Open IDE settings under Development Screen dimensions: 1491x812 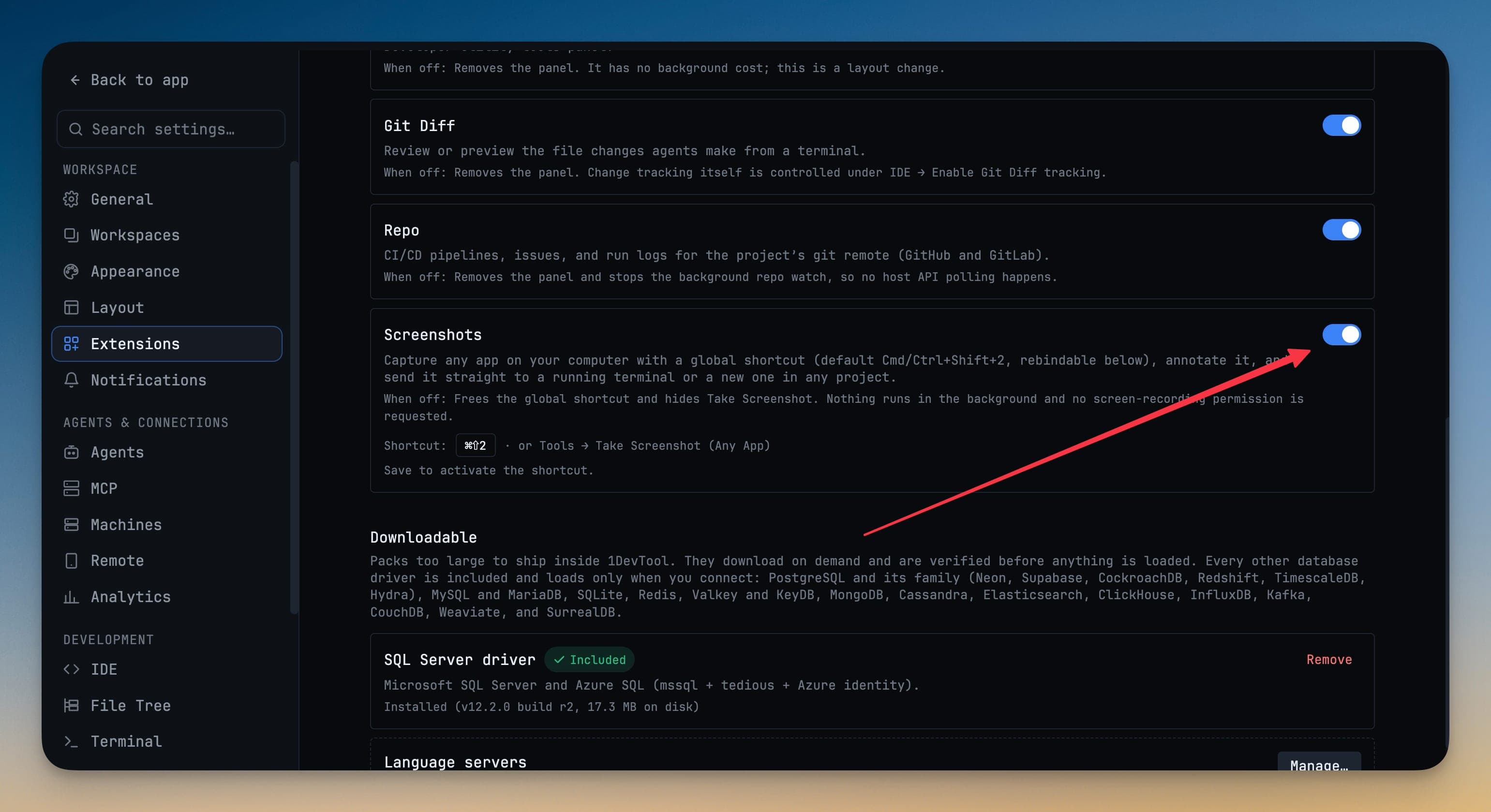click(167, 669)
